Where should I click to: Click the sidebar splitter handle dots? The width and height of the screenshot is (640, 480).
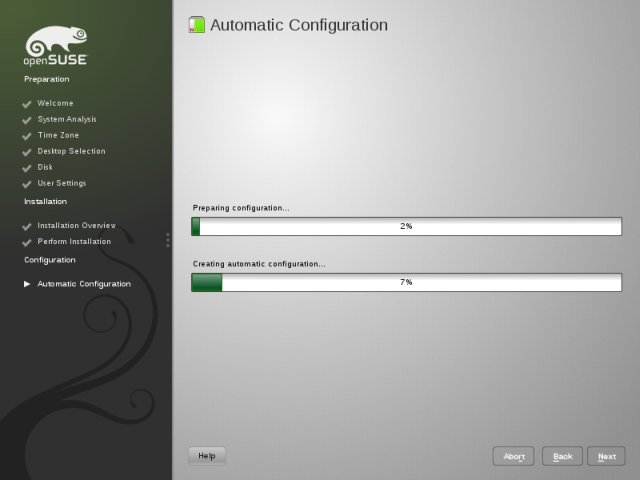pos(168,240)
